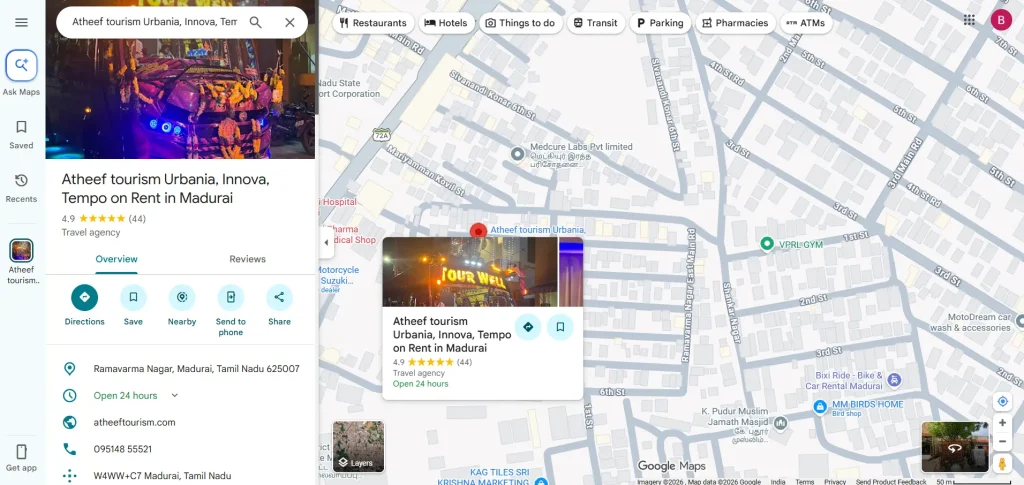The image size is (1024, 485).
Task: Collapse the side panel arrow
Action: [327, 243]
